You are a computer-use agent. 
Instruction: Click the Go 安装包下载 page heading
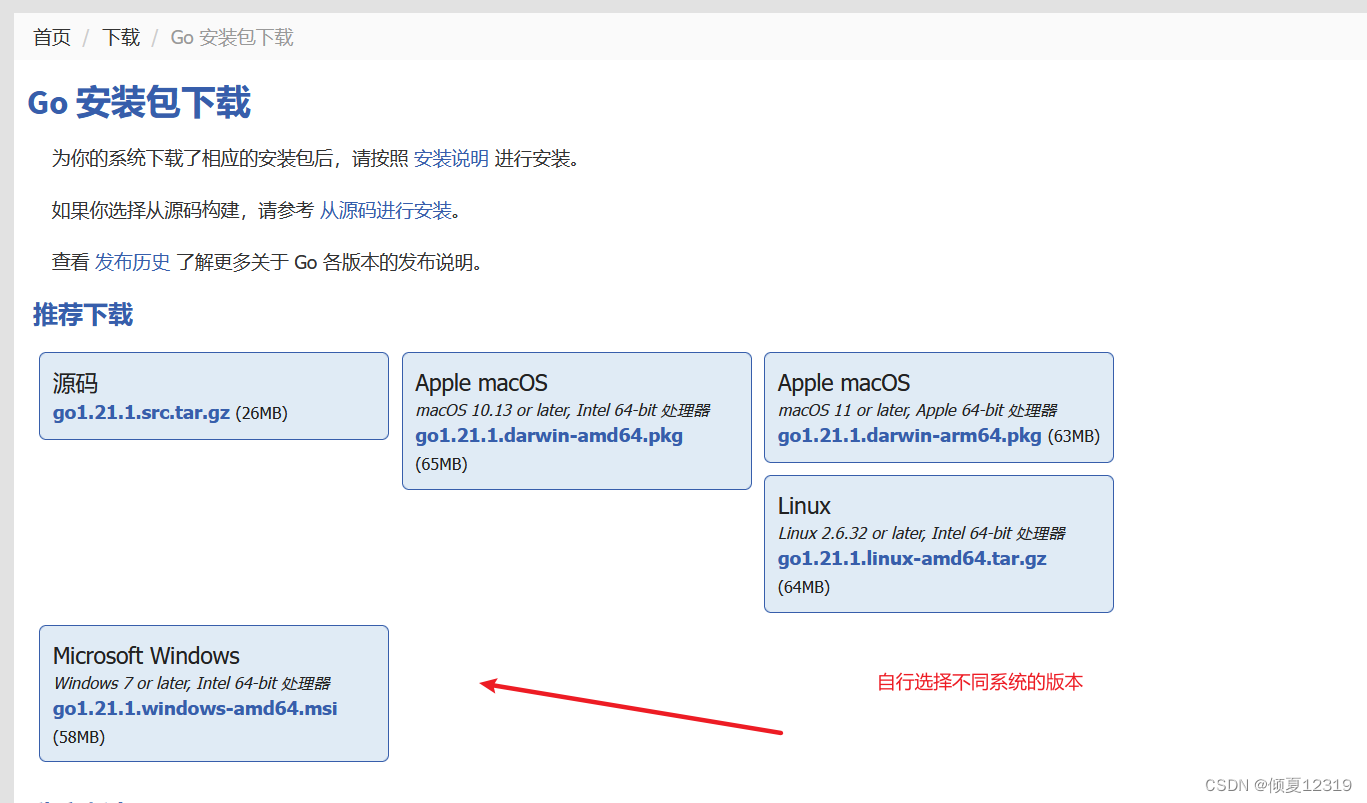[139, 103]
